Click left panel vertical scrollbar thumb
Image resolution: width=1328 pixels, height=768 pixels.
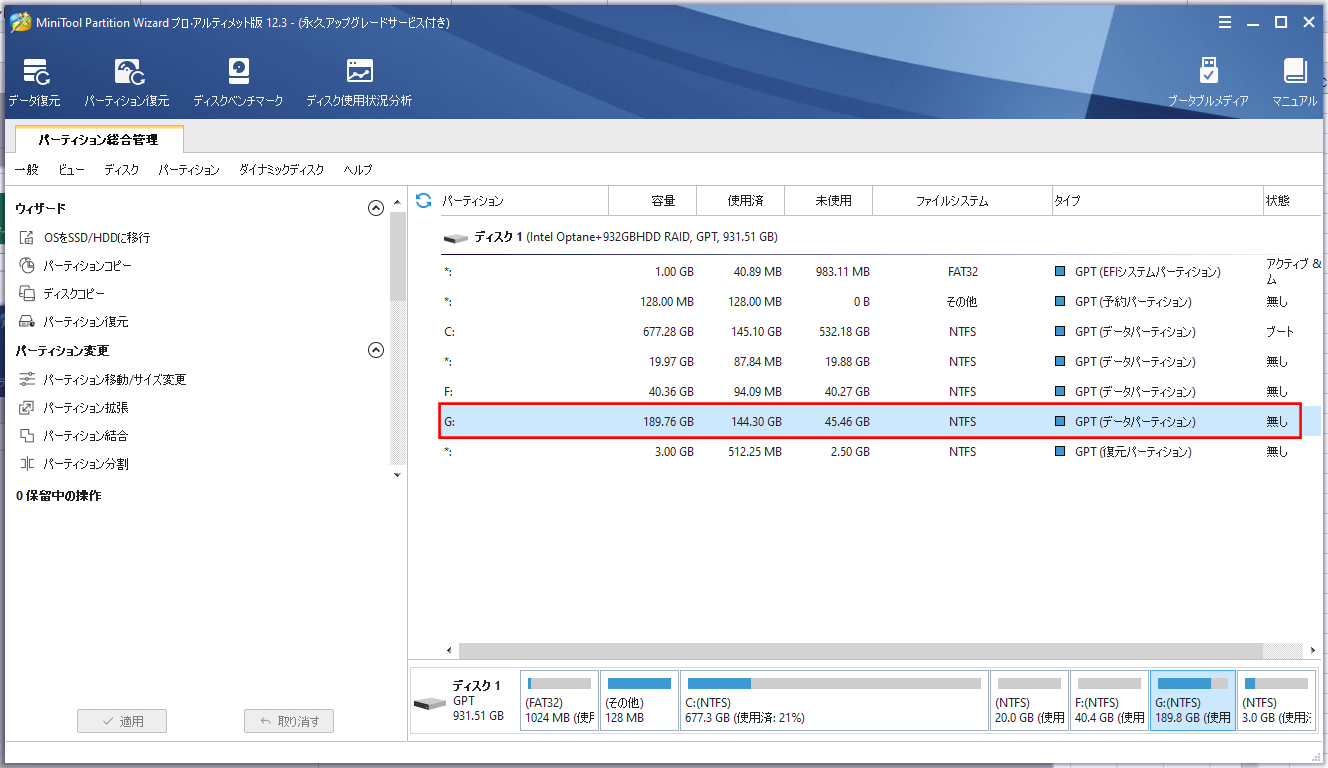tap(398, 257)
